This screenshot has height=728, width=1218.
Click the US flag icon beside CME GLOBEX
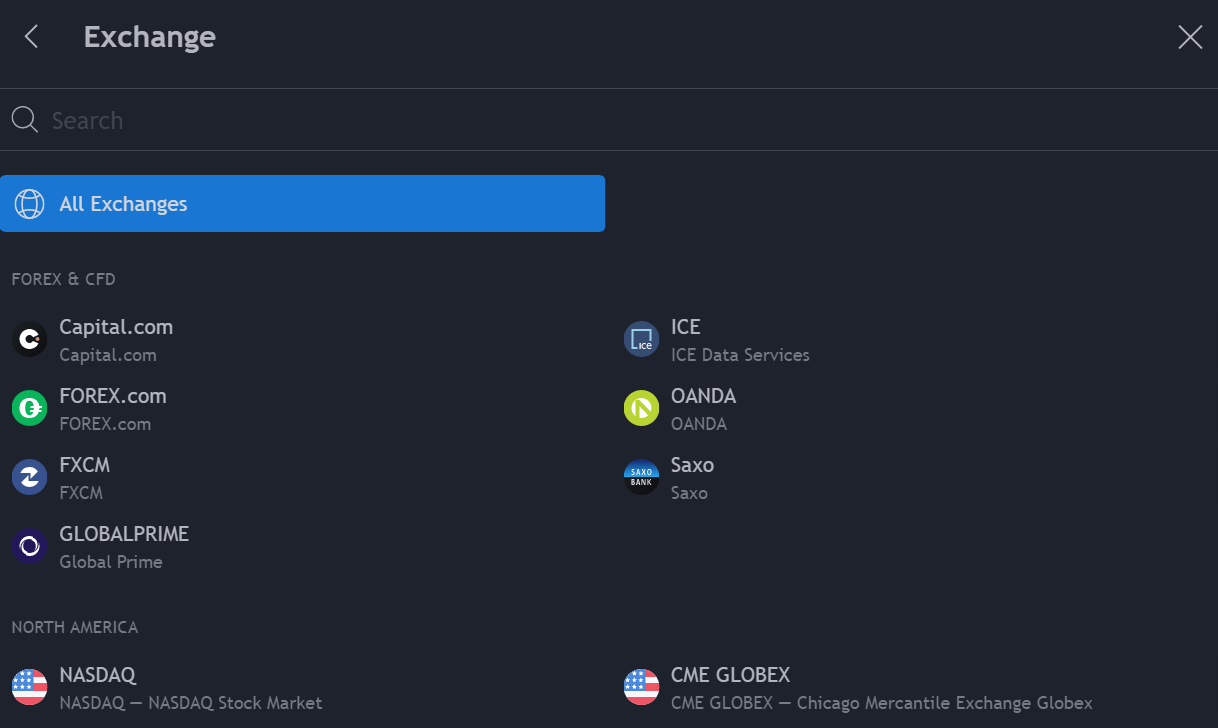click(x=641, y=687)
